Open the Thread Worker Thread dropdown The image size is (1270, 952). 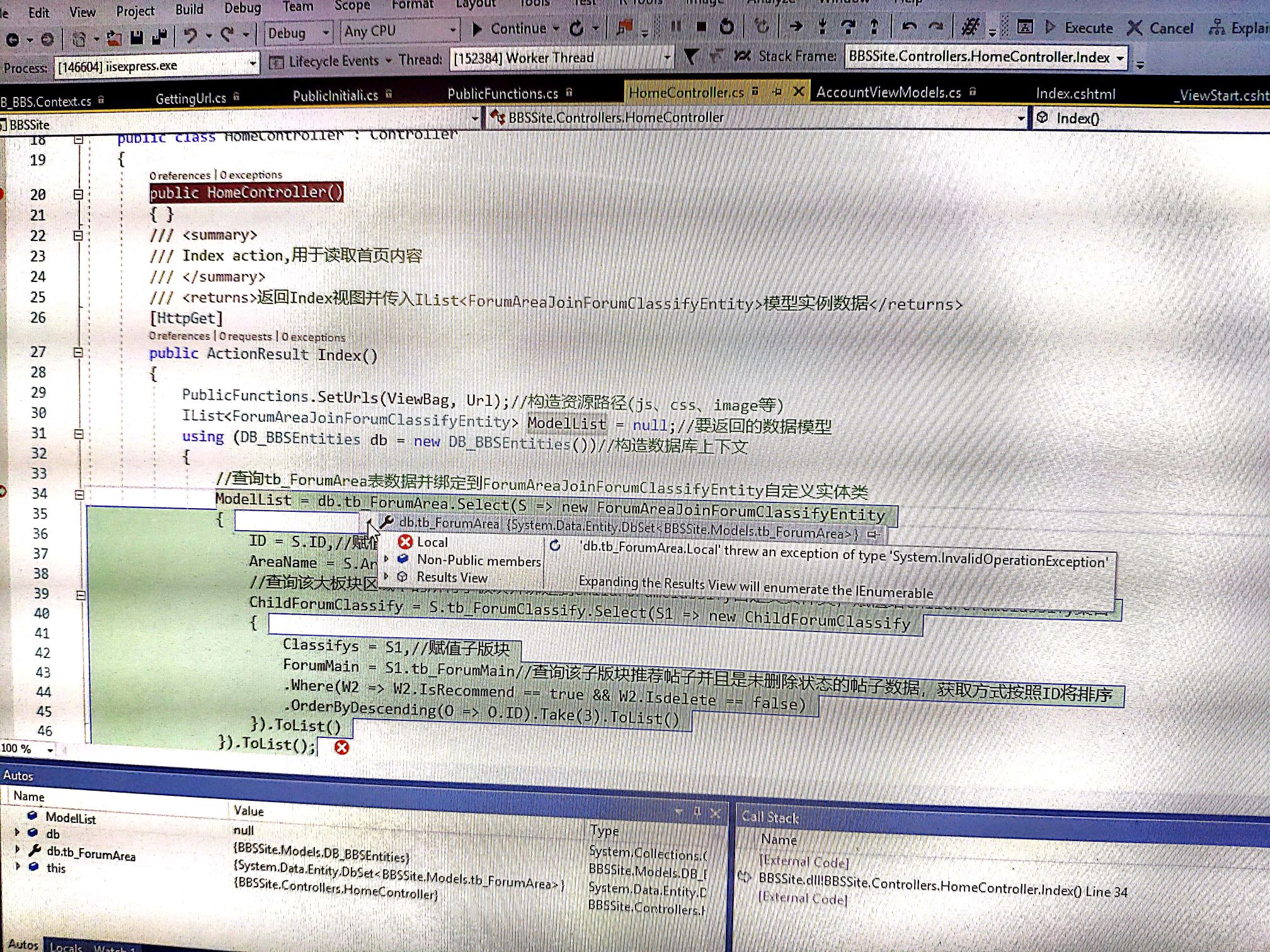pos(562,59)
